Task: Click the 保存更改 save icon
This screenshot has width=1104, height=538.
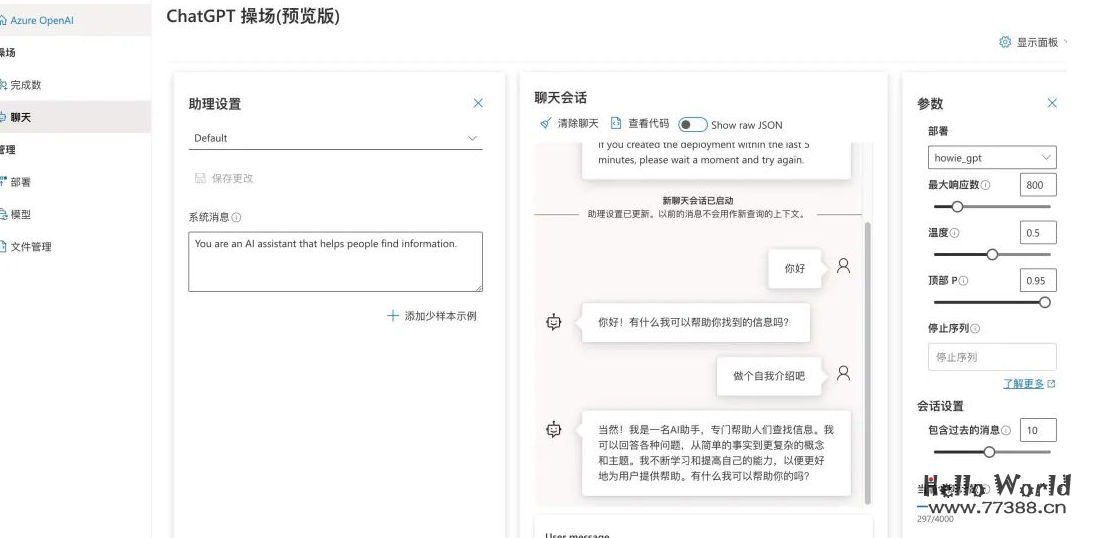Action: (x=200, y=178)
